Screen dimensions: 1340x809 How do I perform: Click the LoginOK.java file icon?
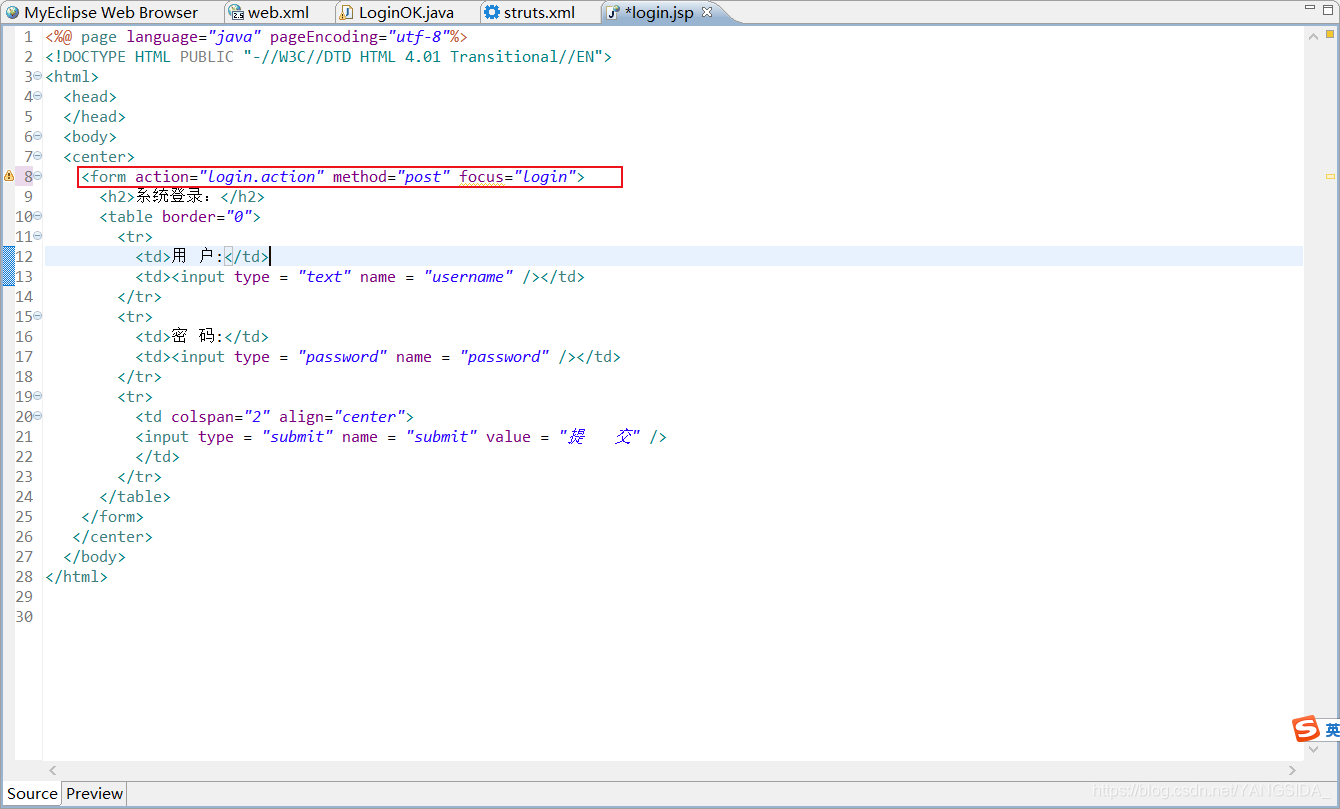pos(346,13)
